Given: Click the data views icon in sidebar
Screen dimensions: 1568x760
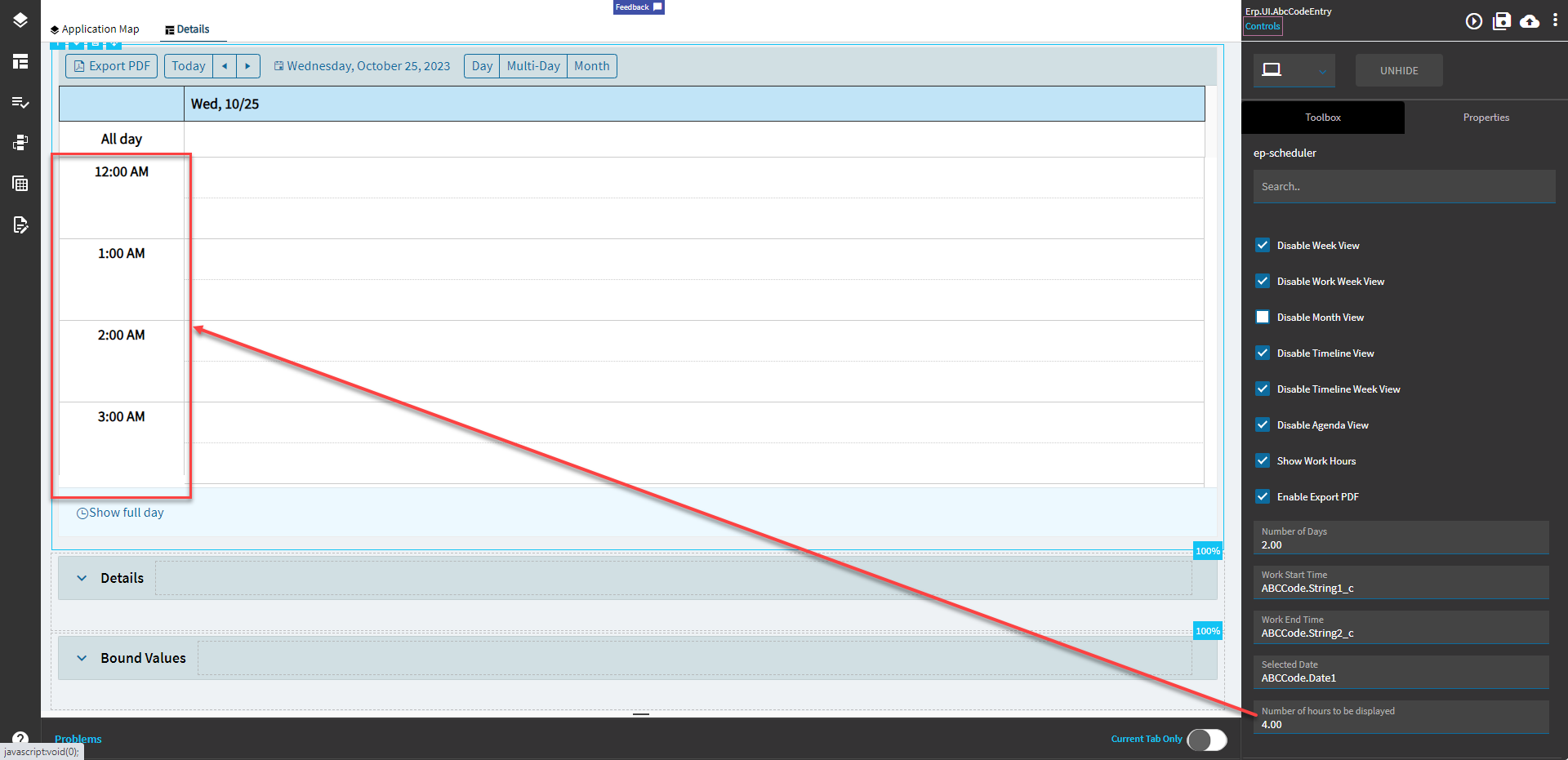Looking at the screenshot, I should point(20,143).
